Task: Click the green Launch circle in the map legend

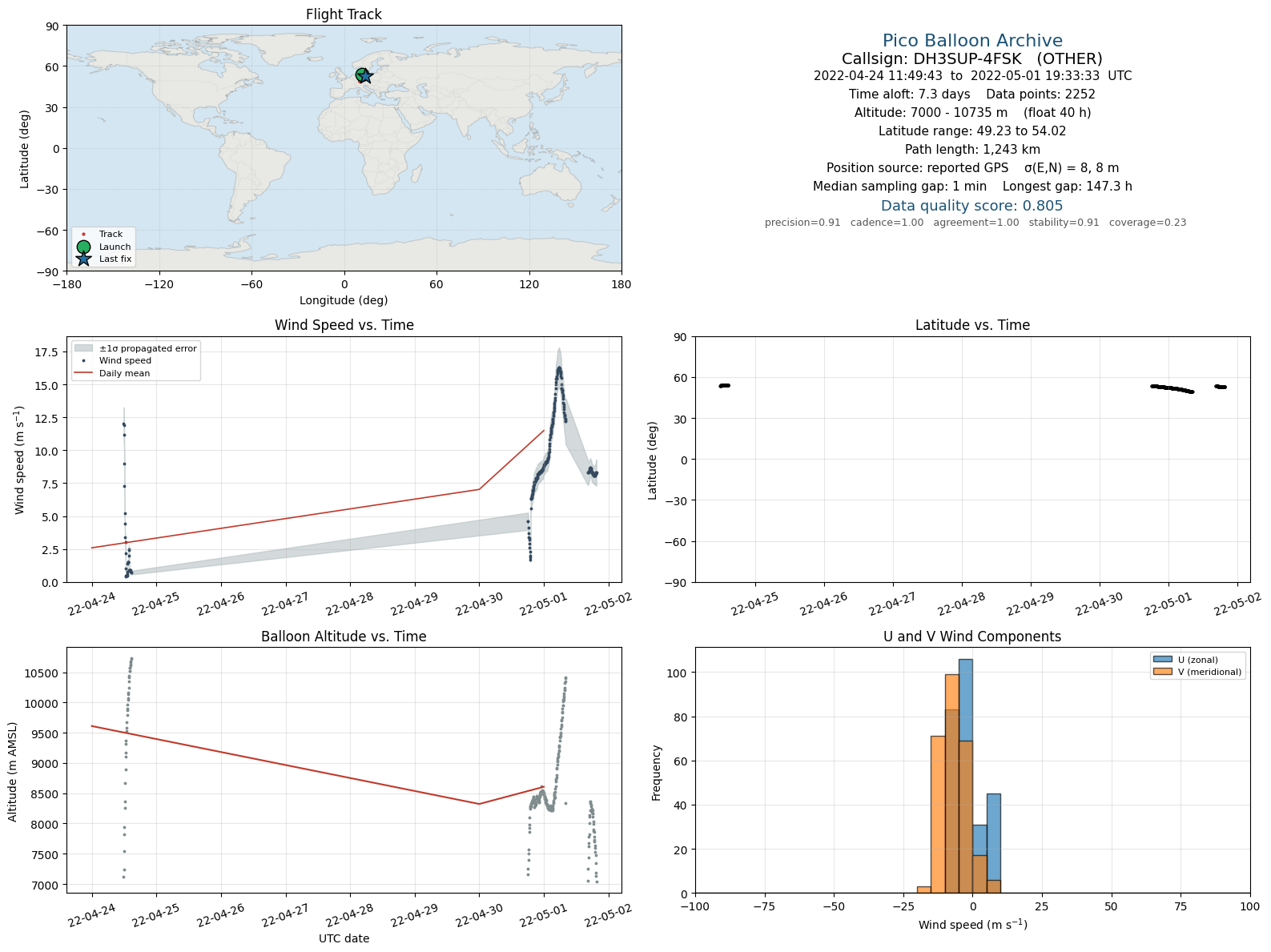Action: click(83, 247)
